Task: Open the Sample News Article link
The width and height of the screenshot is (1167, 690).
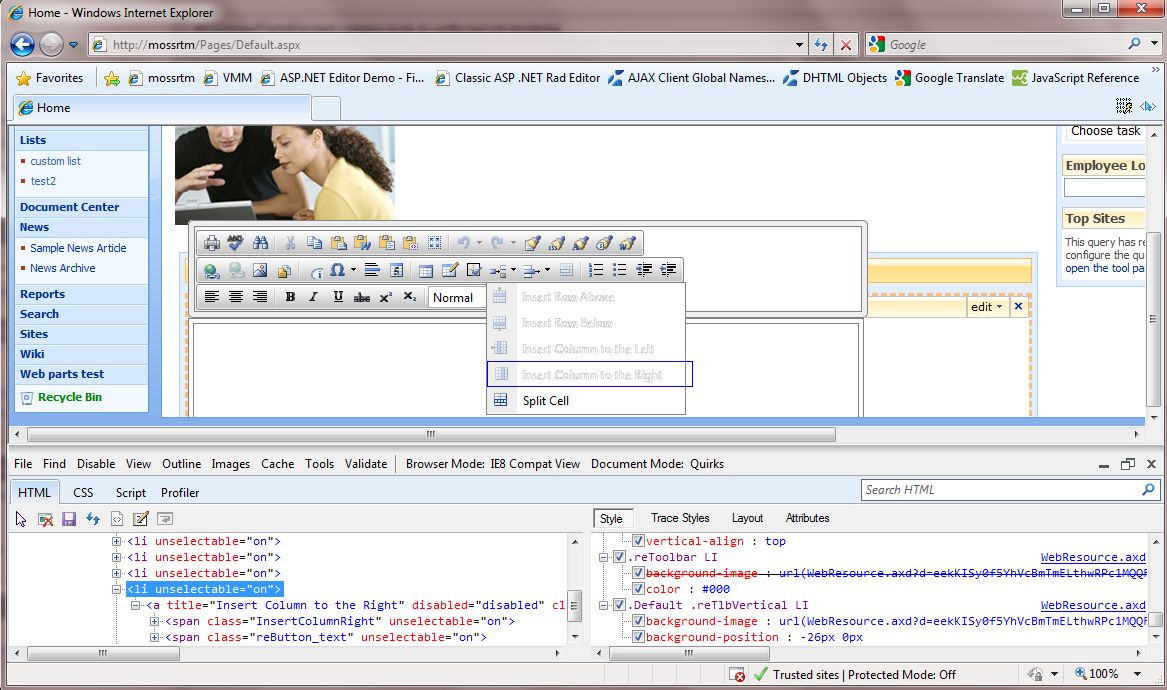Action: click(78, 248)
